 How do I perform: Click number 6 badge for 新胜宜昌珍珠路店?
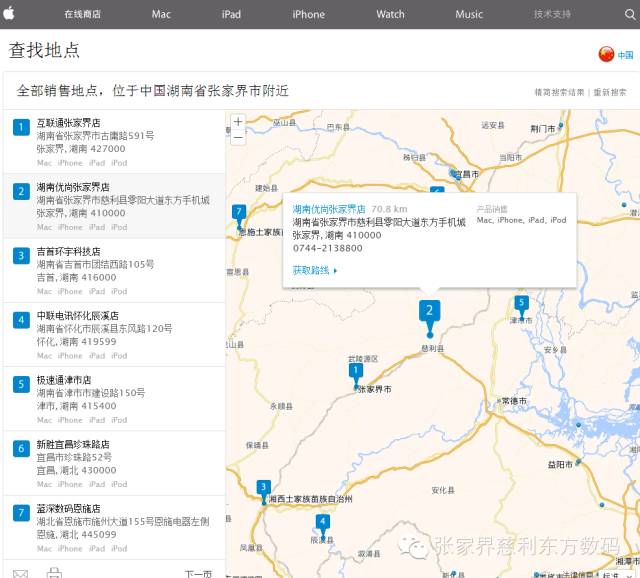(21, 449)
